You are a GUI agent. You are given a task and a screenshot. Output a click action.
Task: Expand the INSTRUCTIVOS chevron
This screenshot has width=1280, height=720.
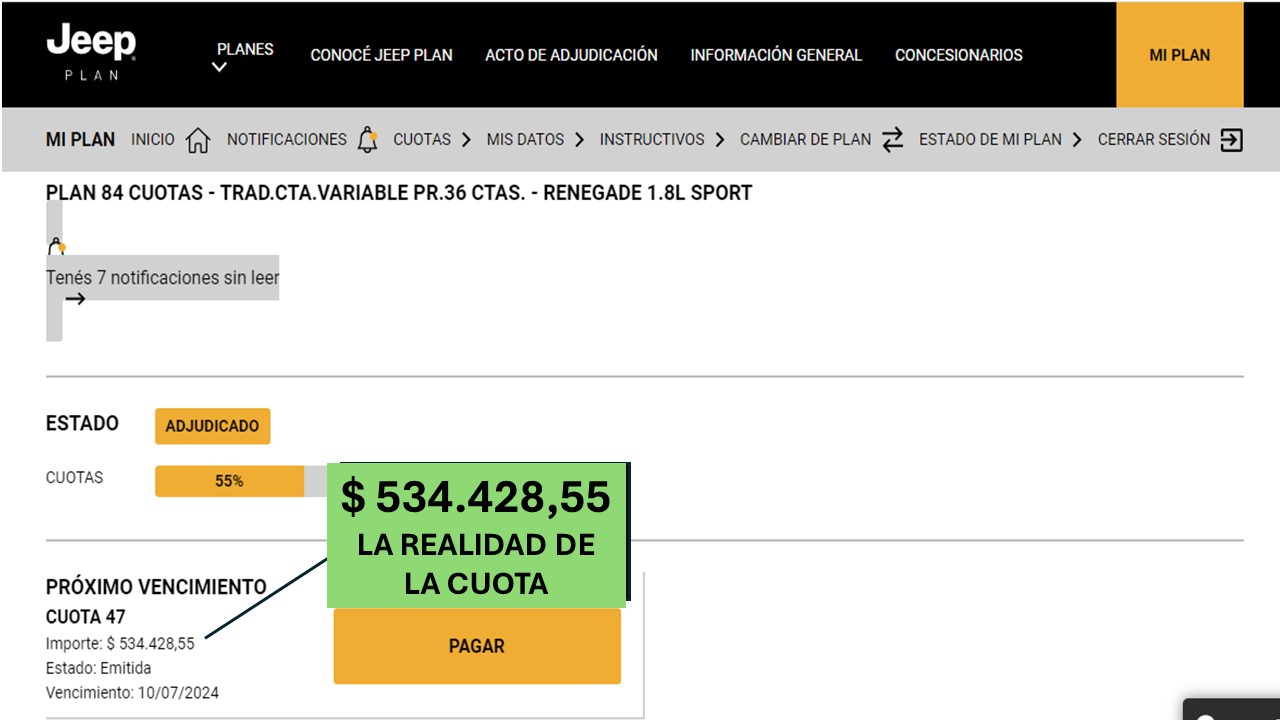(719, 140)
